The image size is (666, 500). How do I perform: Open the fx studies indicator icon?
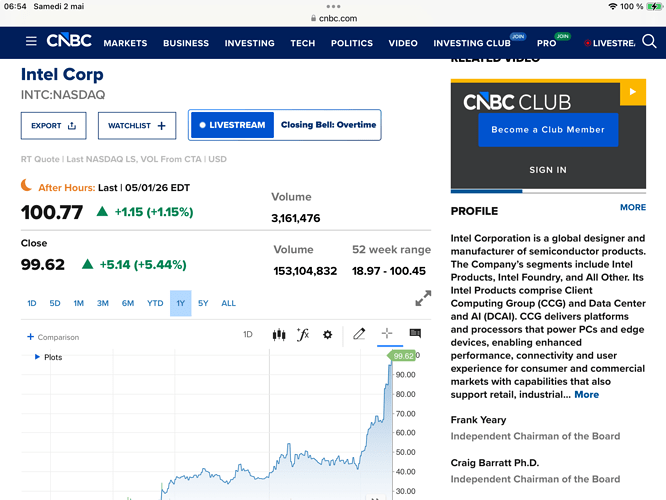(303, 335)
